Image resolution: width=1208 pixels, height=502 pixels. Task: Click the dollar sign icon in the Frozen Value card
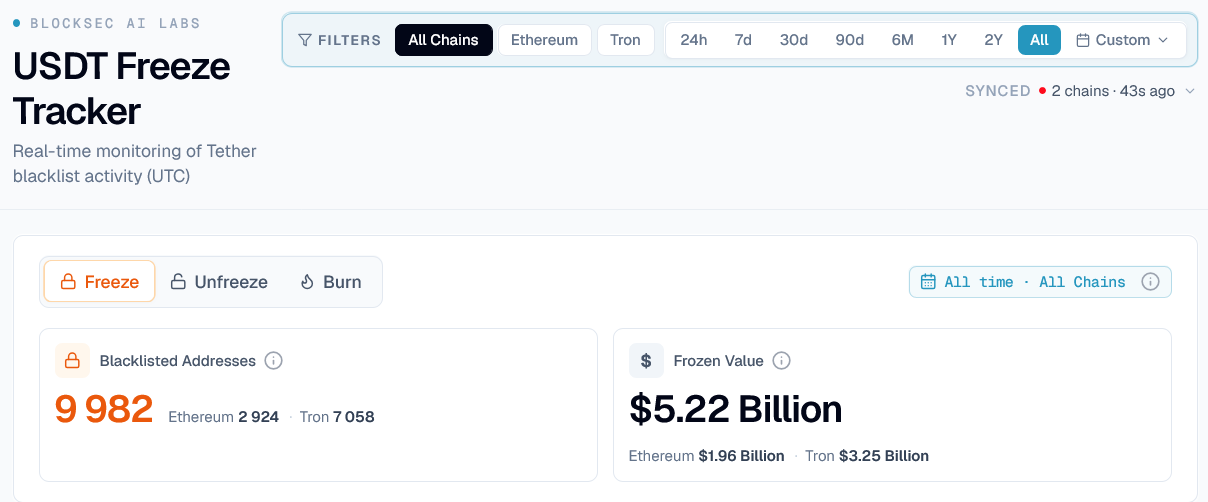[x=646, y=361]
